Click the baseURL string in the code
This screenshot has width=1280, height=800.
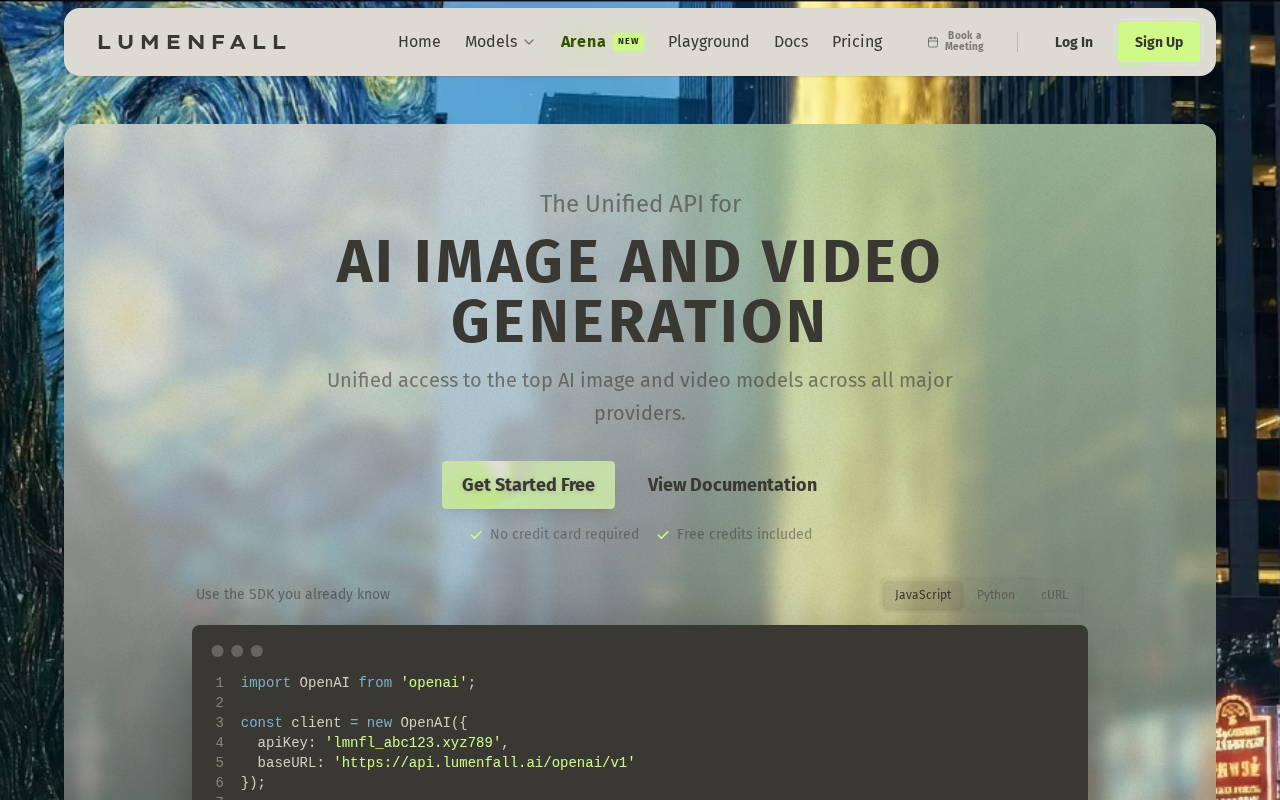point(484,763)
